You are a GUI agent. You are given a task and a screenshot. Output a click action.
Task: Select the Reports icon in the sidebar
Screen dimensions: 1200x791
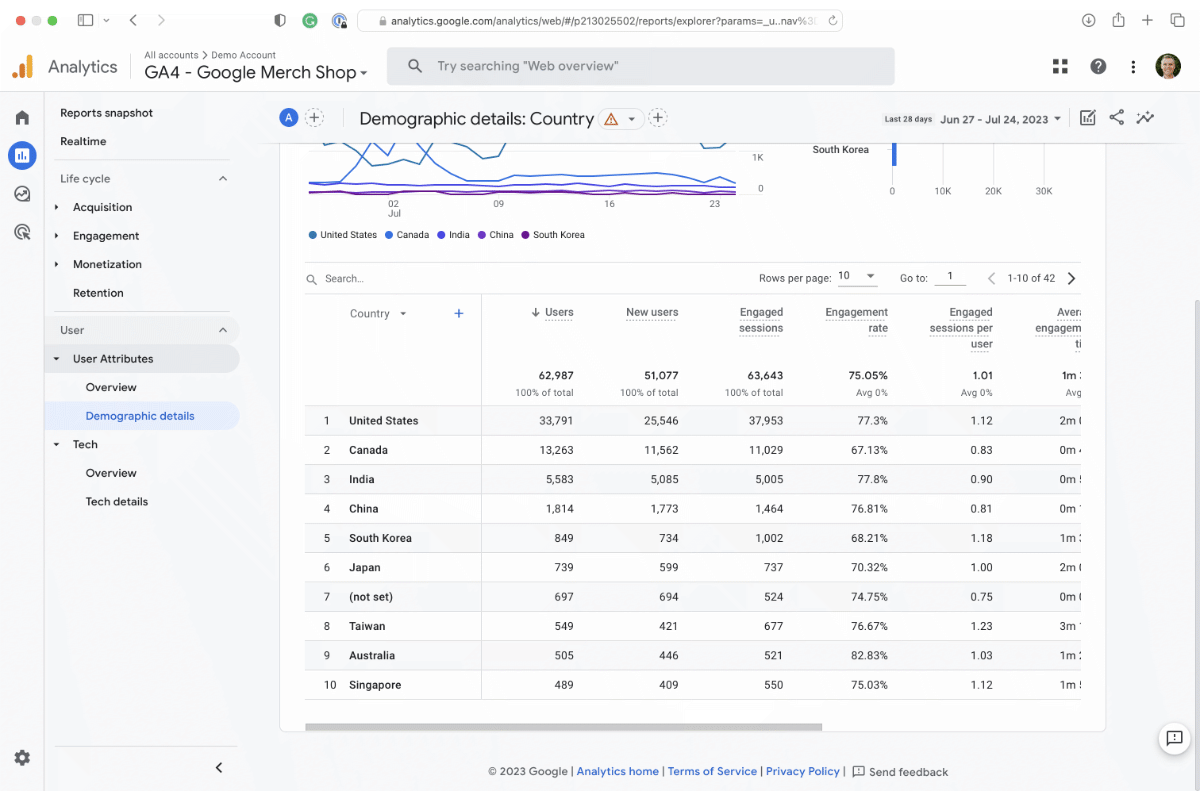[22, 155]
